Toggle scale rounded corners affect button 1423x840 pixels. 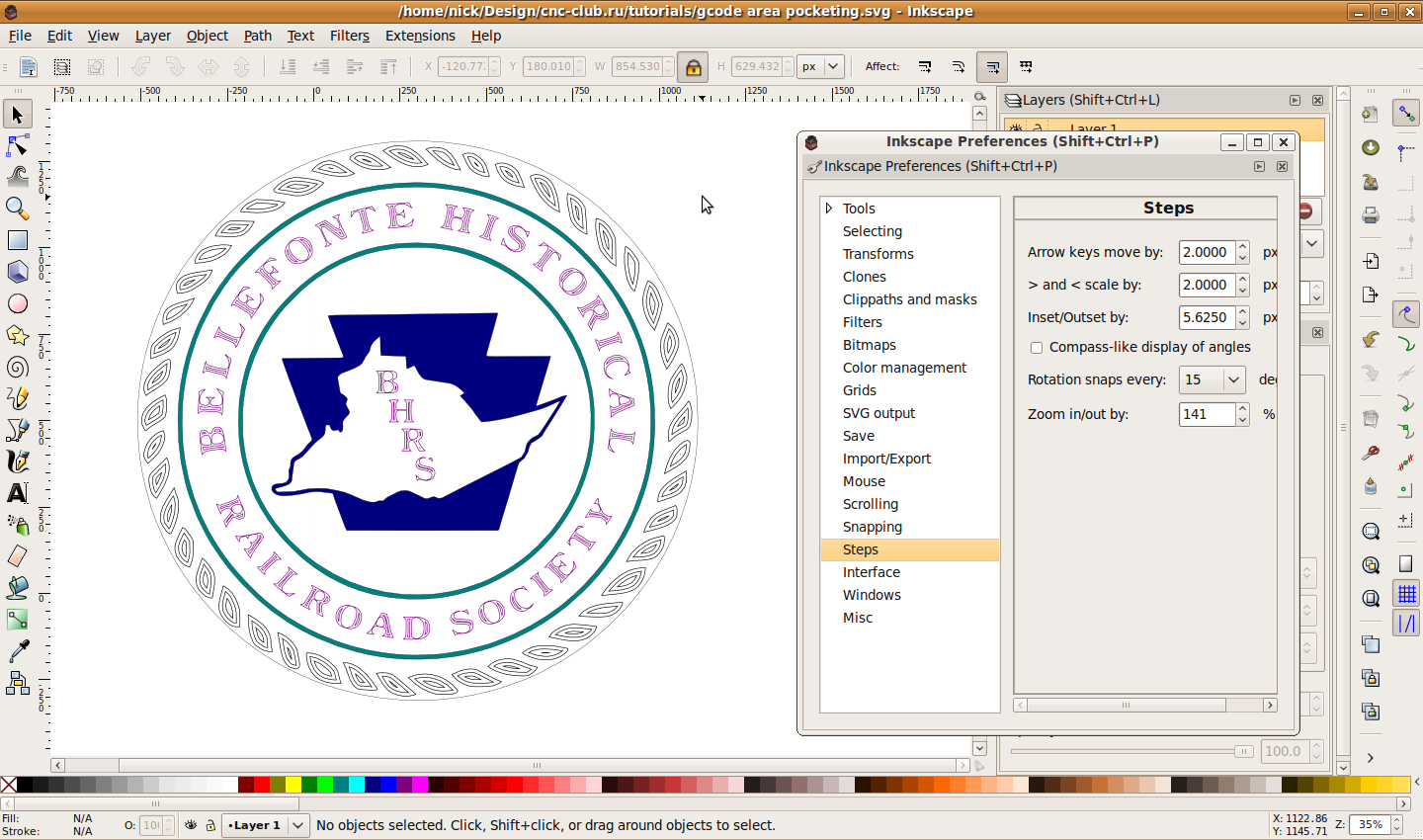[x=959, y=67]
